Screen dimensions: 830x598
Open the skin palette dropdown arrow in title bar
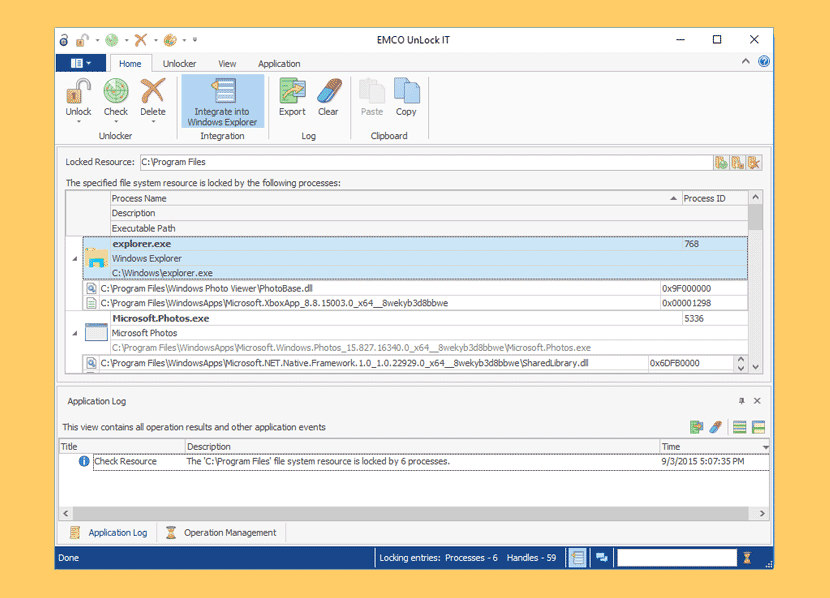[184, 40]
